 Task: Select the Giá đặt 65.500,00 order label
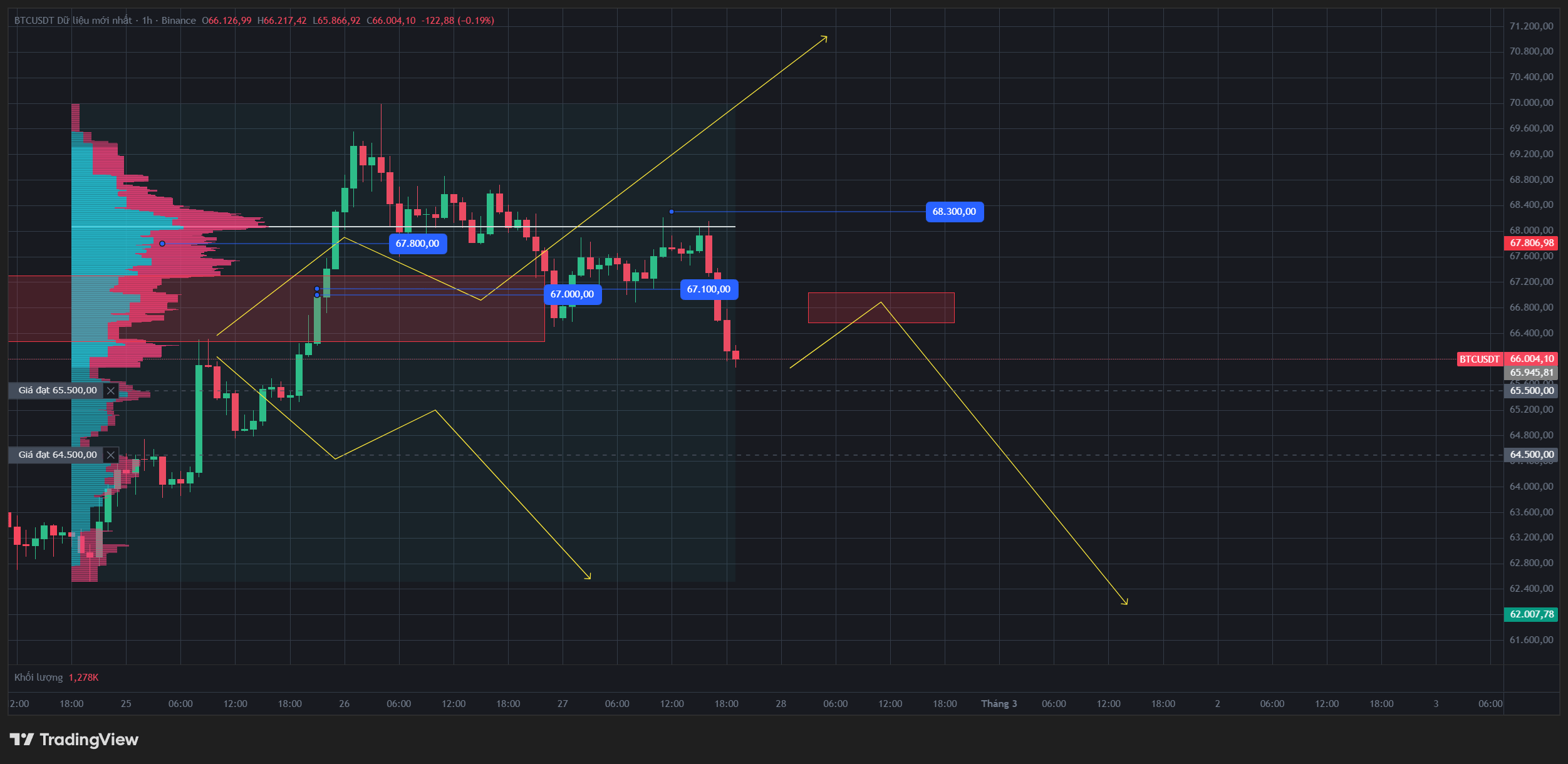(x=57, y=391)
